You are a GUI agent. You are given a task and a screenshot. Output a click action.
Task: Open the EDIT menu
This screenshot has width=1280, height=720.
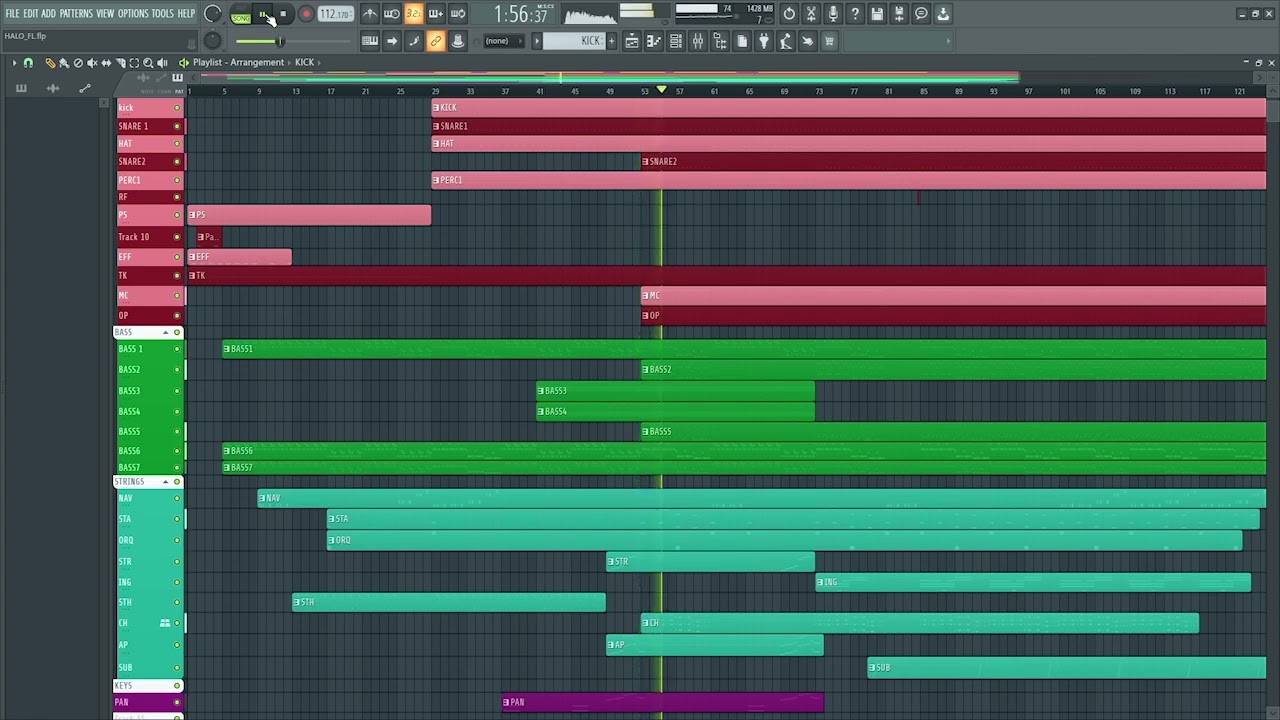click(x=31, y=14)
